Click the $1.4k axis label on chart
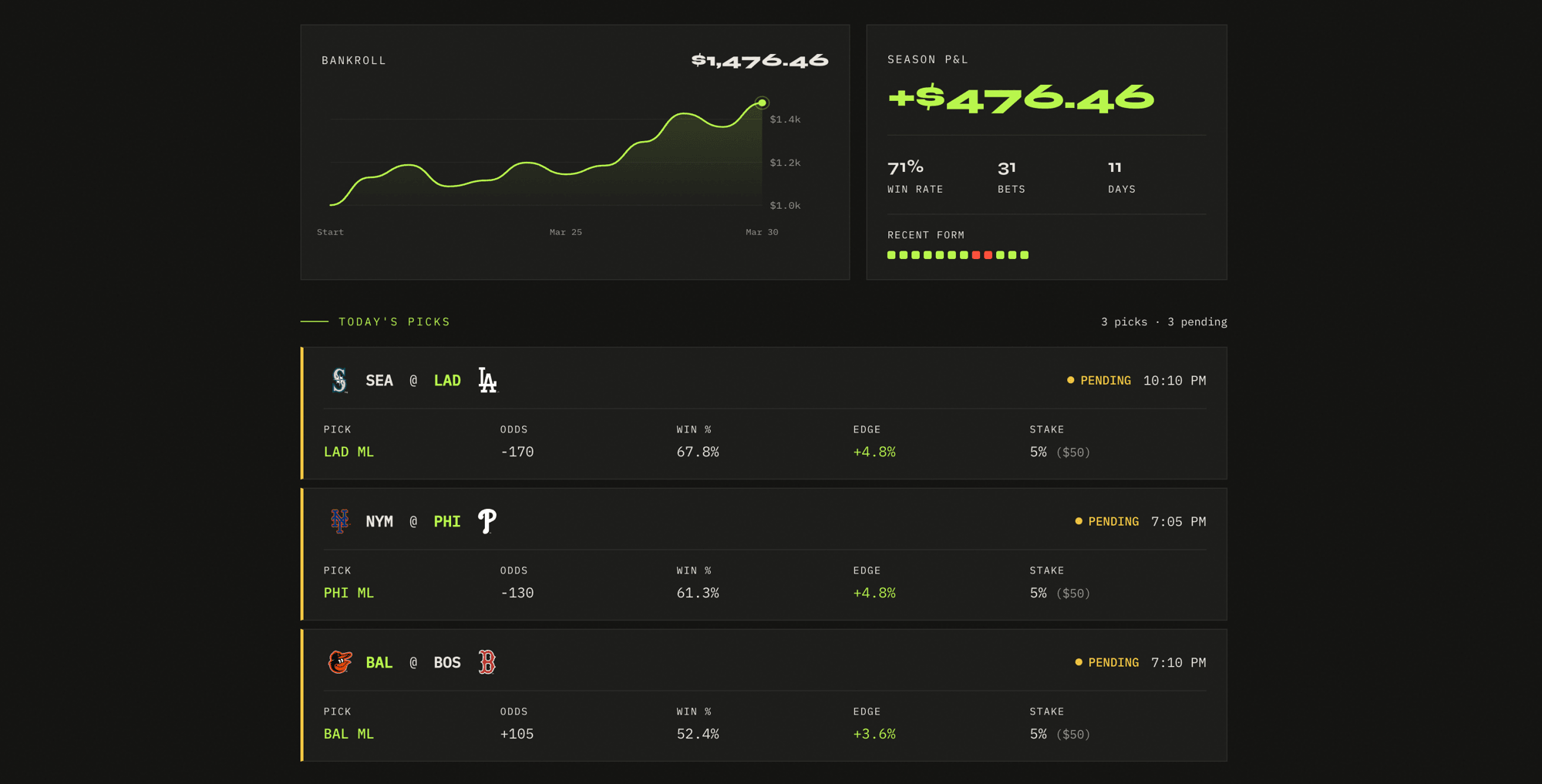This screenshot has height=784, width=1542. pyautogui.click(x=785, y=119)
